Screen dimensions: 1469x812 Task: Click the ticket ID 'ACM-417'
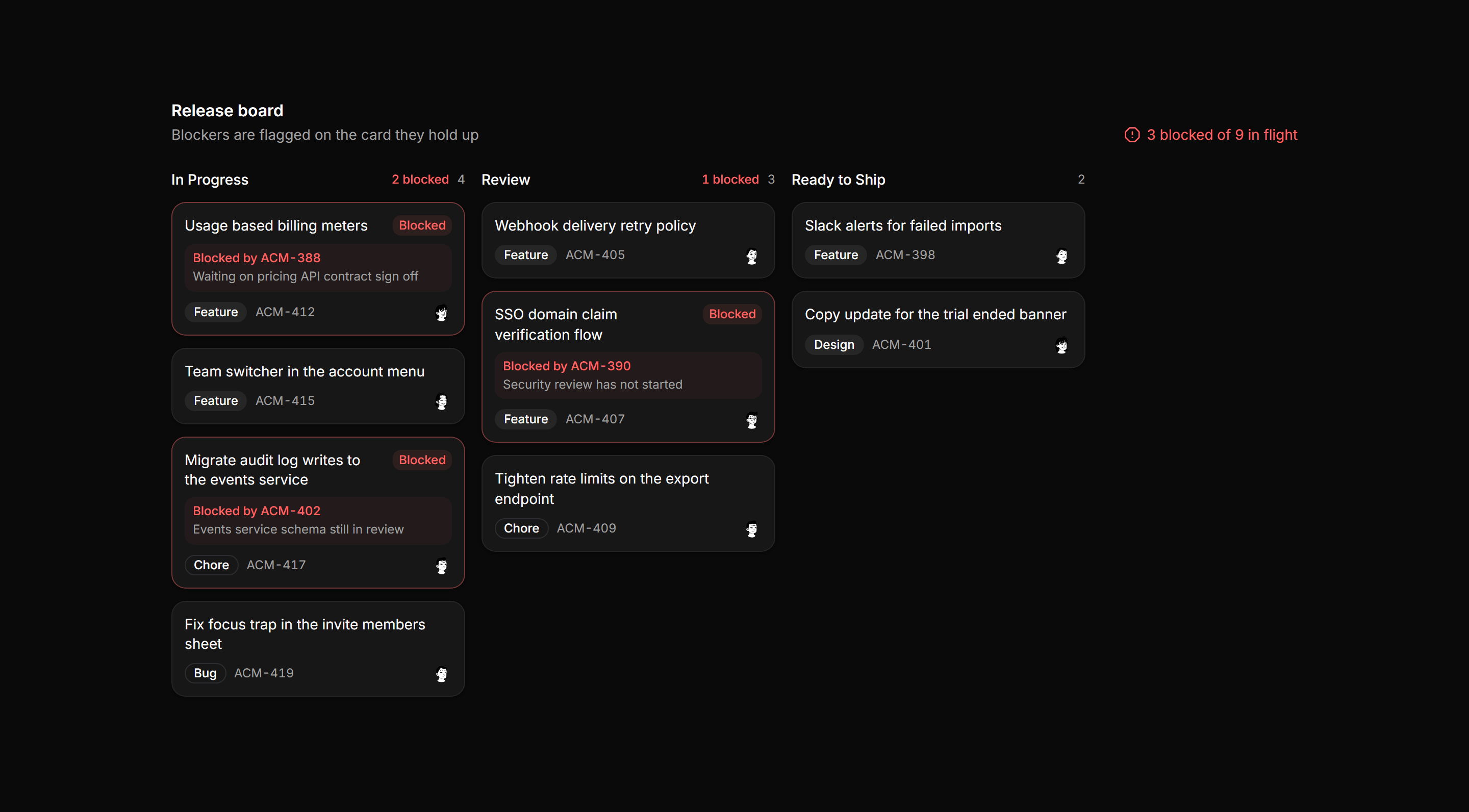[x=276, y=565]
